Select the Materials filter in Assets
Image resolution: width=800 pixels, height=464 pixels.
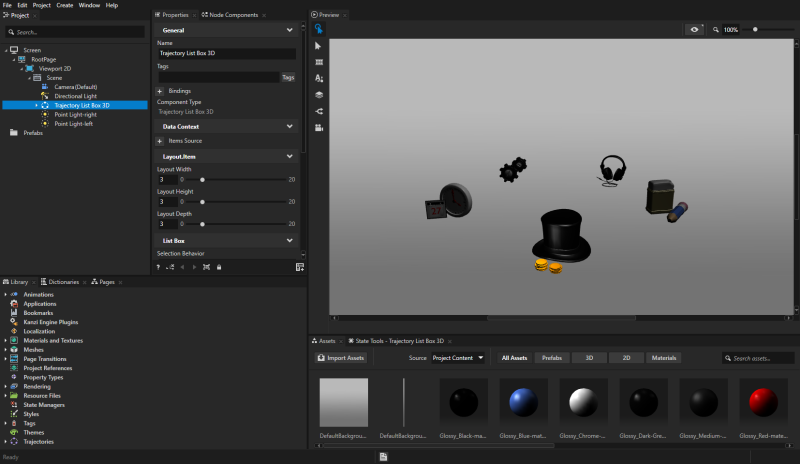pos(663,357)
